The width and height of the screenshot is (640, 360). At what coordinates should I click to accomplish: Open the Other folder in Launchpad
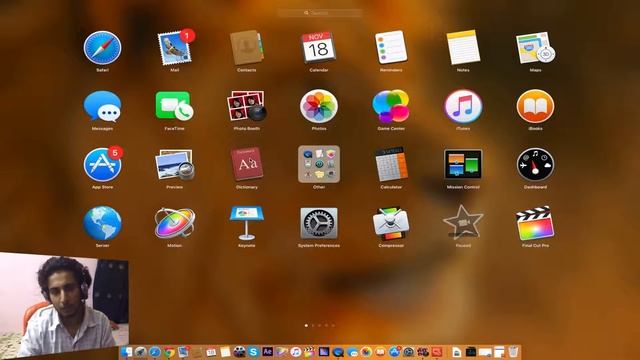tap(319, 164)
